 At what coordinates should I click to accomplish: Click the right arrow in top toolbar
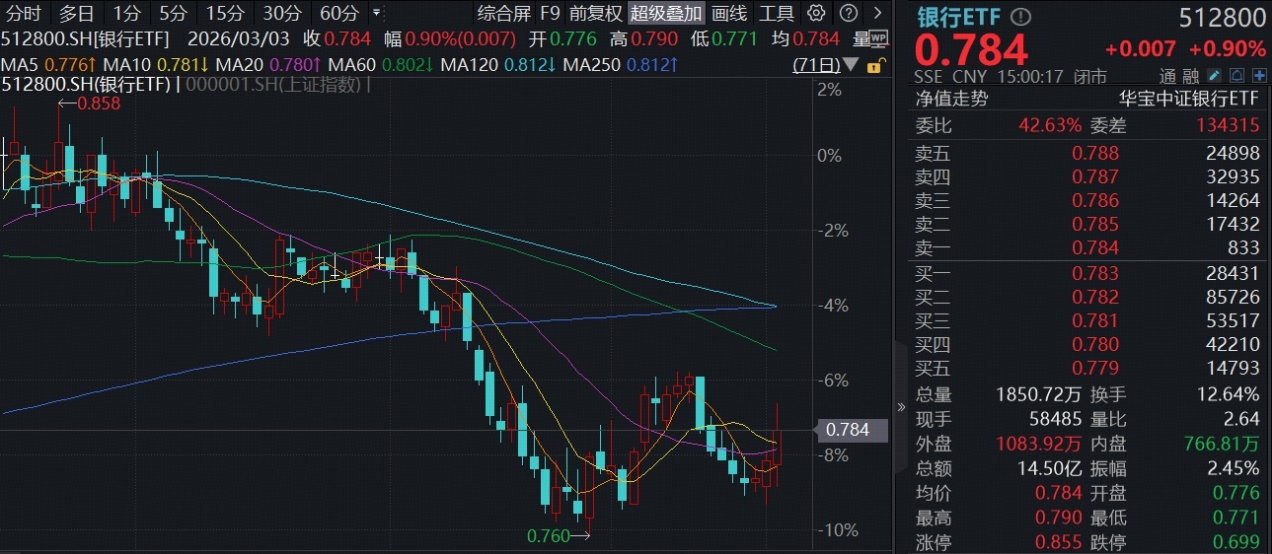(x=877, y=13)
